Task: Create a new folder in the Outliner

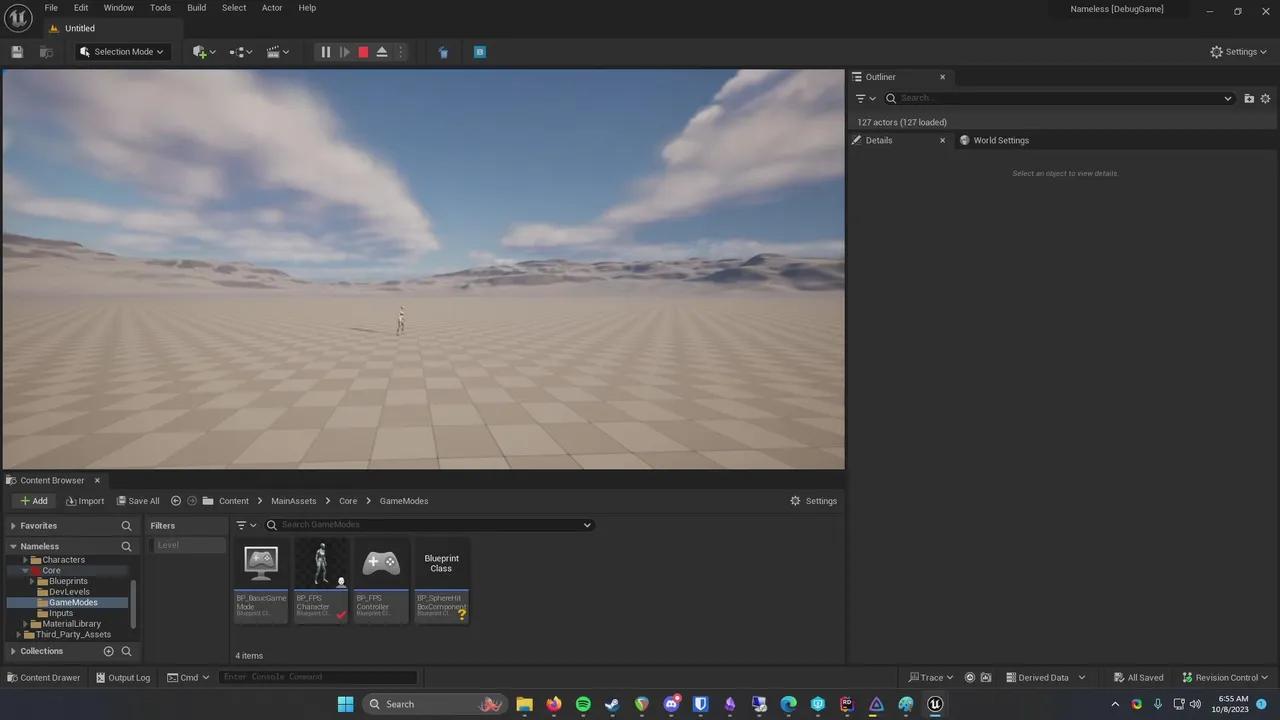Action: pos(1249,98)
